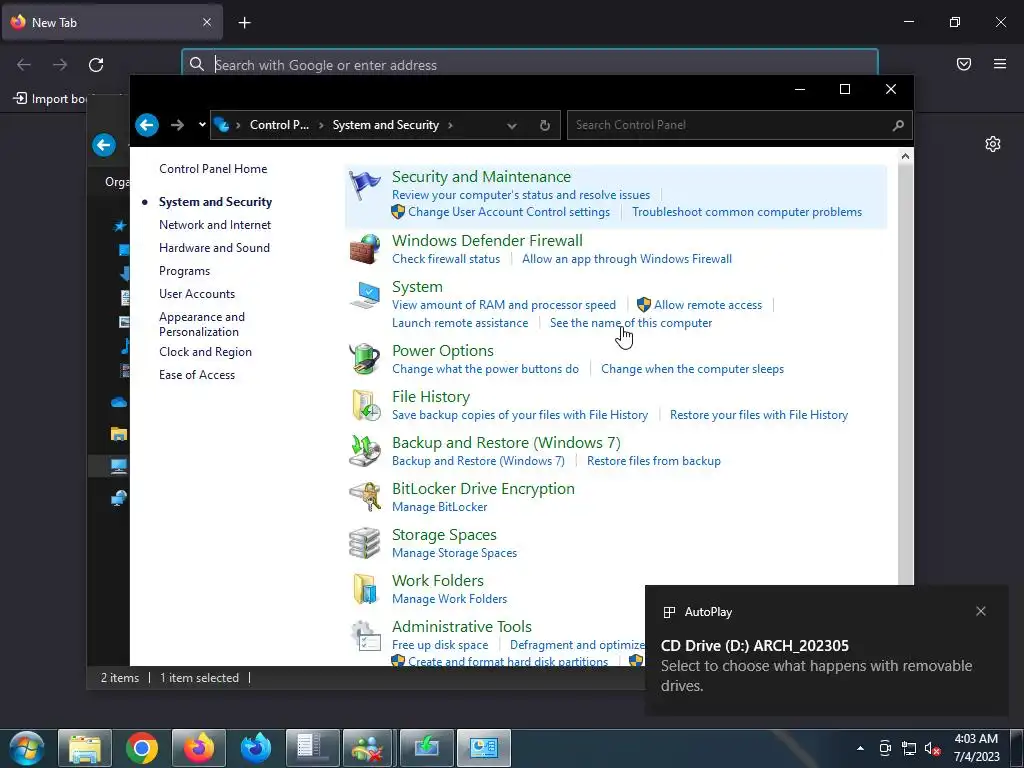The image size is (1024, 768).
Task: Click Change when the computer sleeps
Action: 692,369
